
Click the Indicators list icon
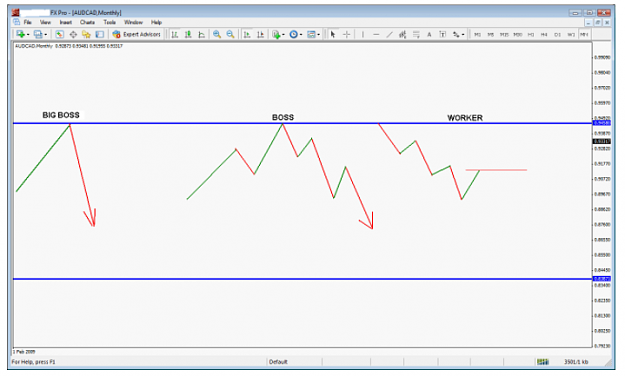click(276, 34)
